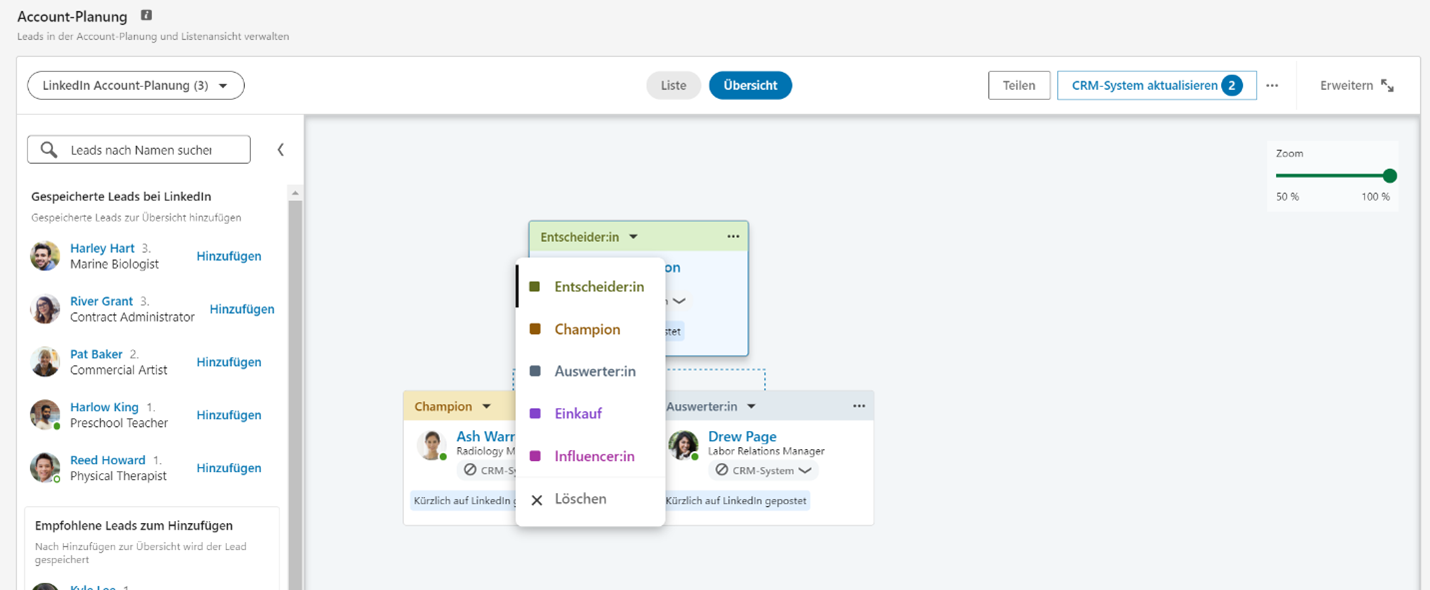Open the three-dot menu beside CRM-System aktualisieren
1430x590 pixels.
tap(1272, 86)
